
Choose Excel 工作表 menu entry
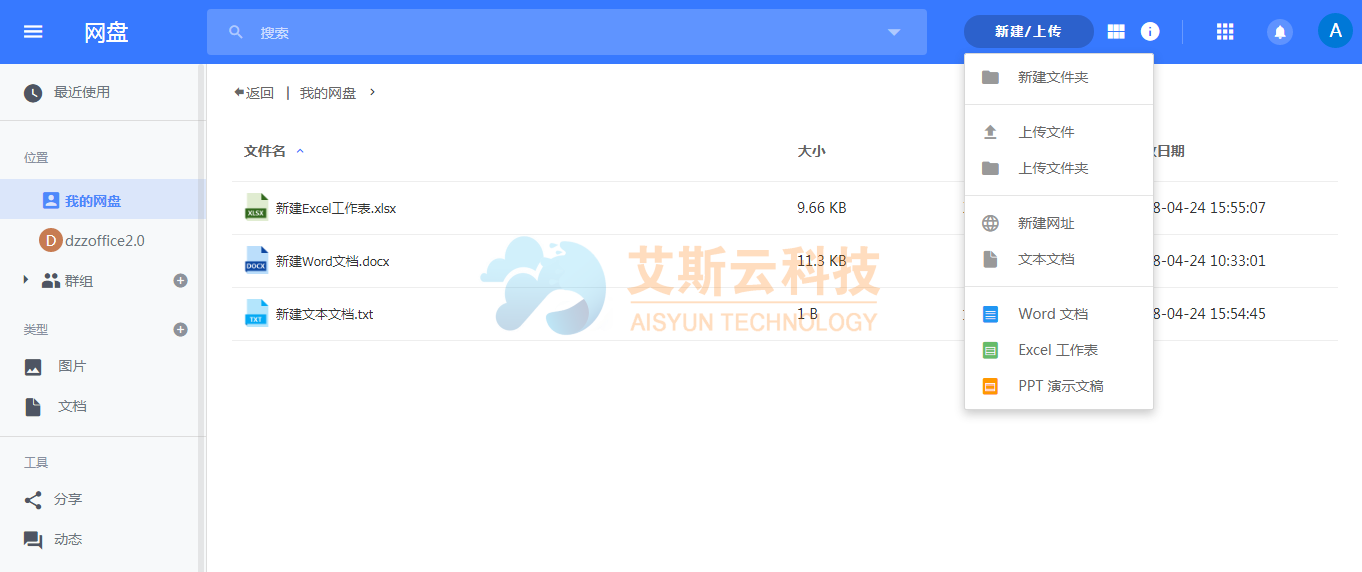coord(1057,350)
